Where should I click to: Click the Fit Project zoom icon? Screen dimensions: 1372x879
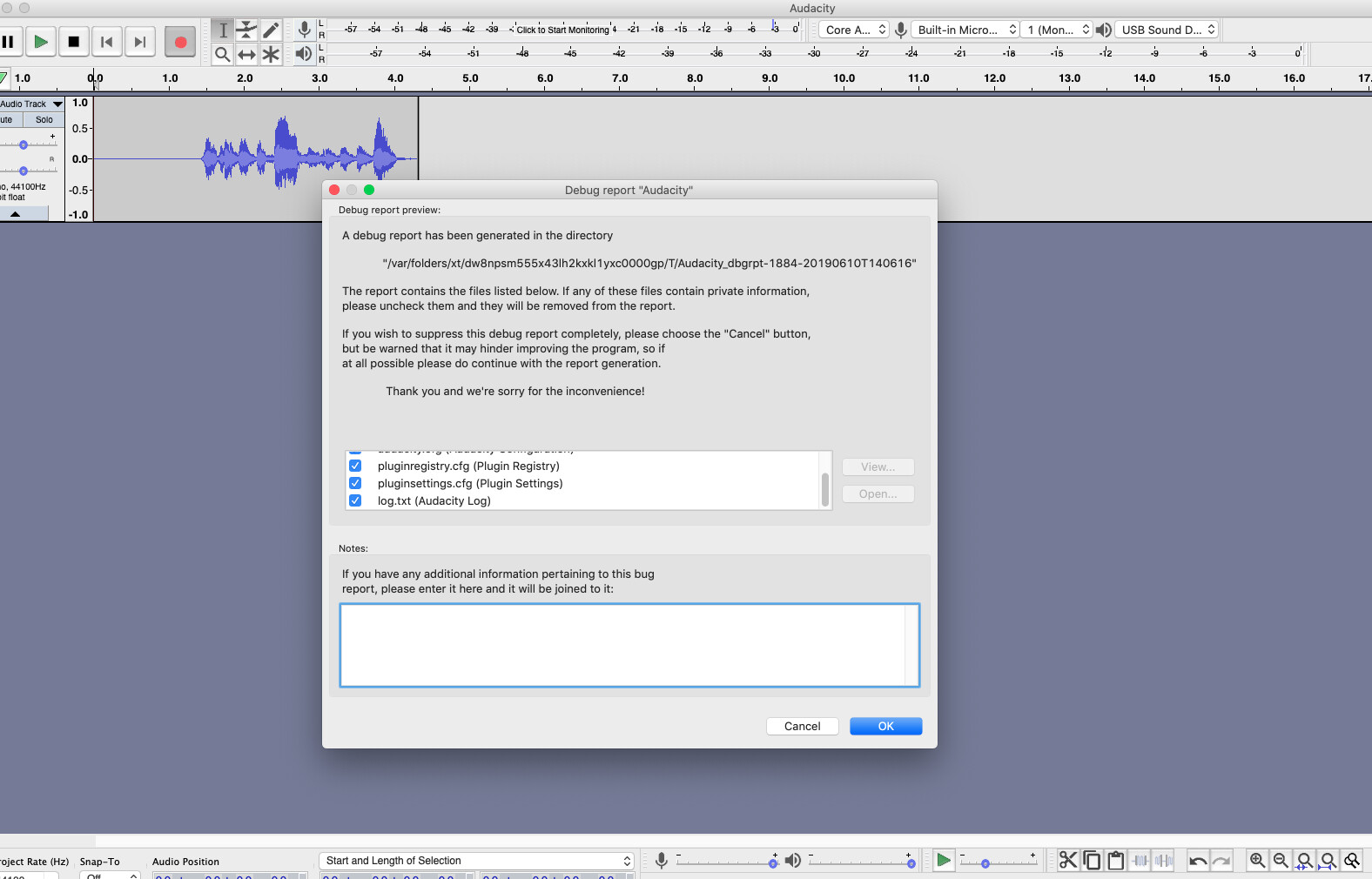pyautogui.click(x=1328, y=861)
